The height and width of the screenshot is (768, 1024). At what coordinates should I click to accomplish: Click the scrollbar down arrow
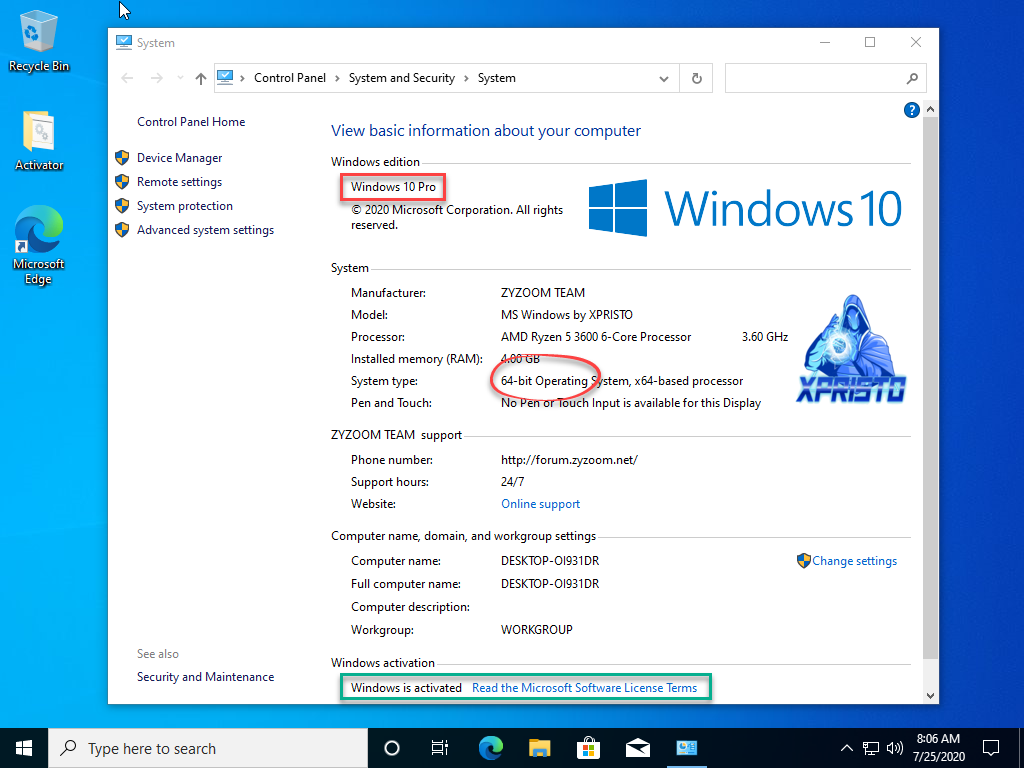(x=931, y=696)
